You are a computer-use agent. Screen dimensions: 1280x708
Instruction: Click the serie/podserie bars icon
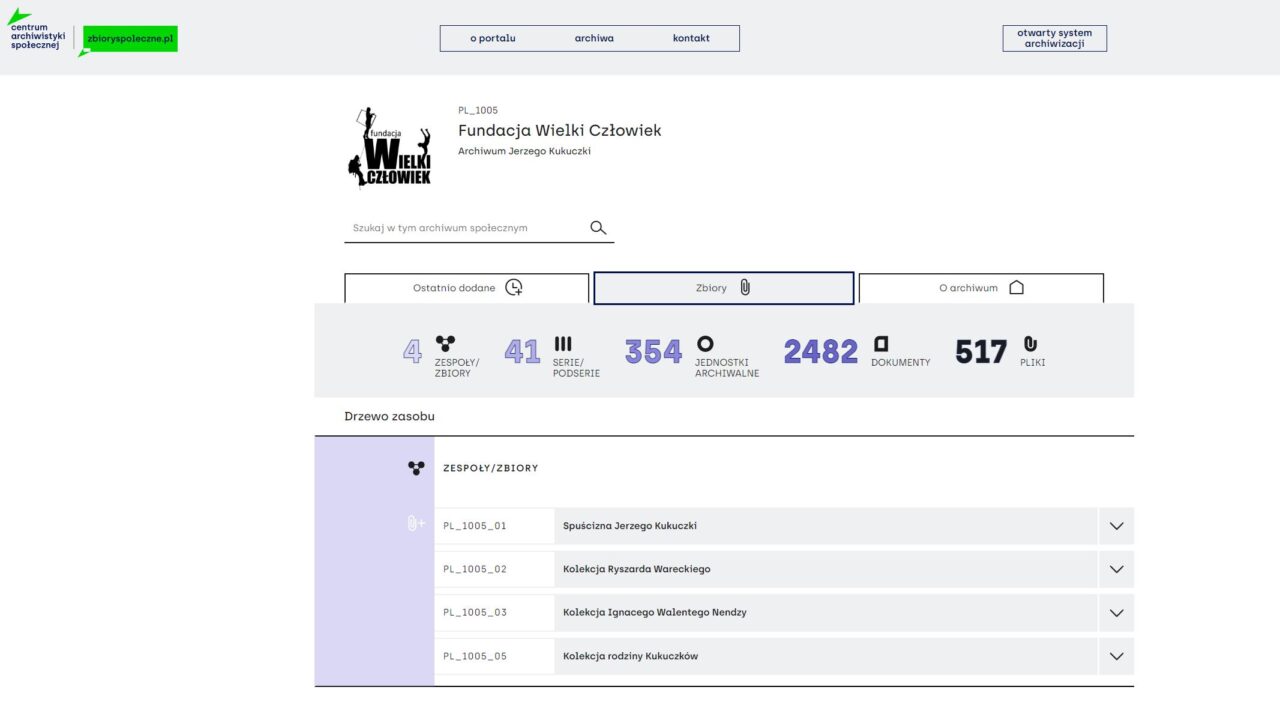(563, 344)
